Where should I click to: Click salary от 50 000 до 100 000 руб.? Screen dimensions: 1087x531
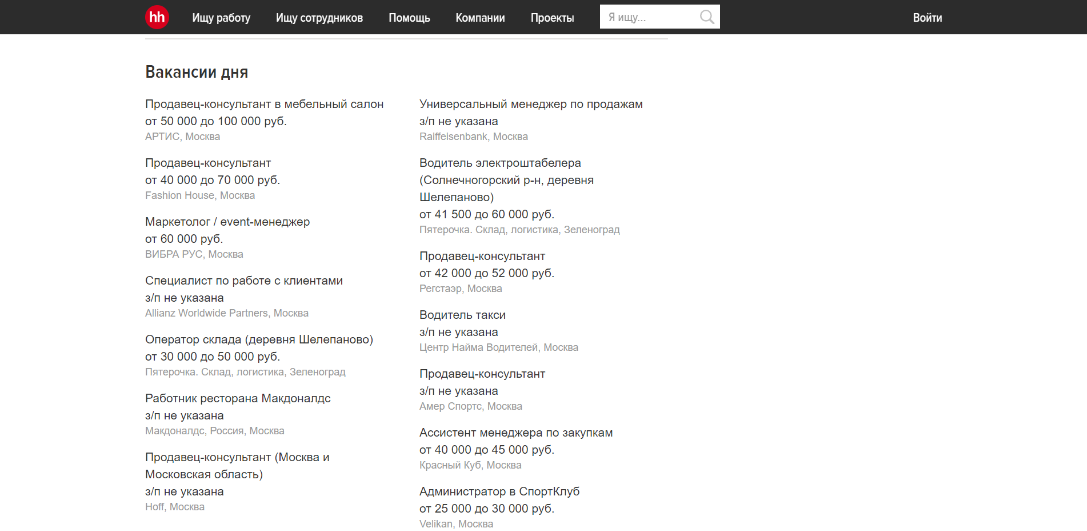pos(216,121)
